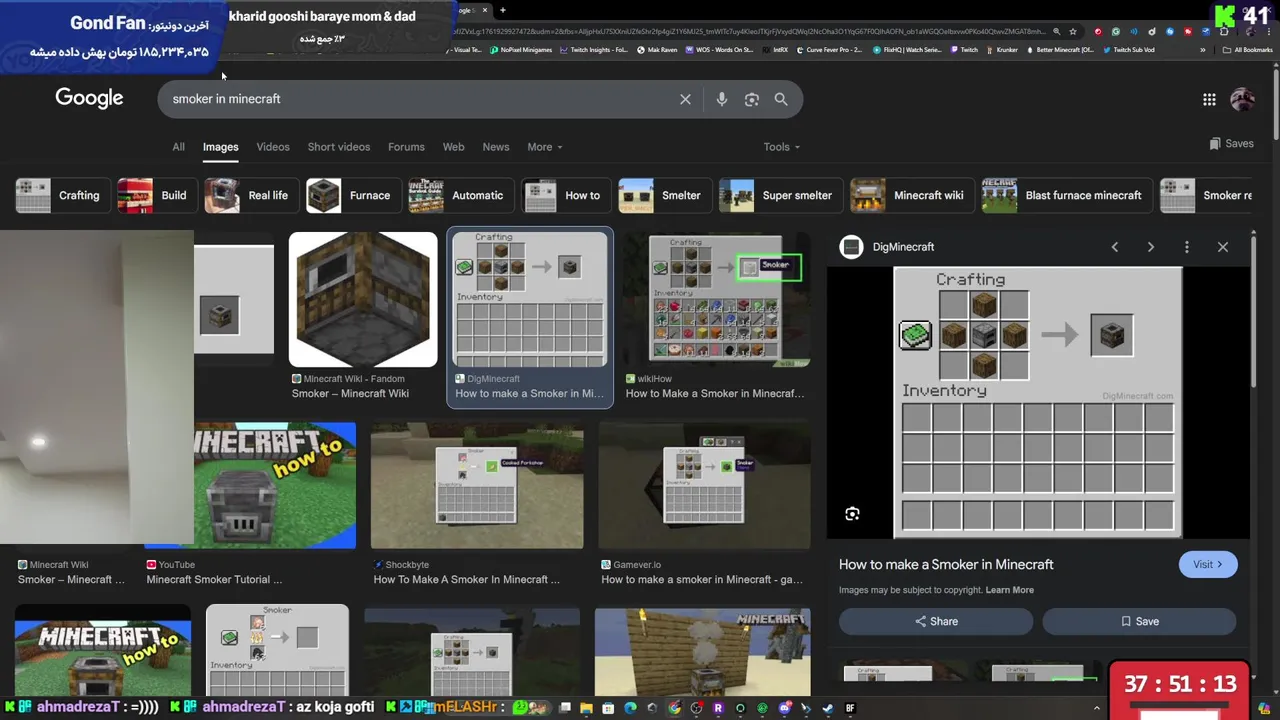Screen dimensions: 1280x720
Task: Open the Short videos tab
Action: (x=339, y=147)
